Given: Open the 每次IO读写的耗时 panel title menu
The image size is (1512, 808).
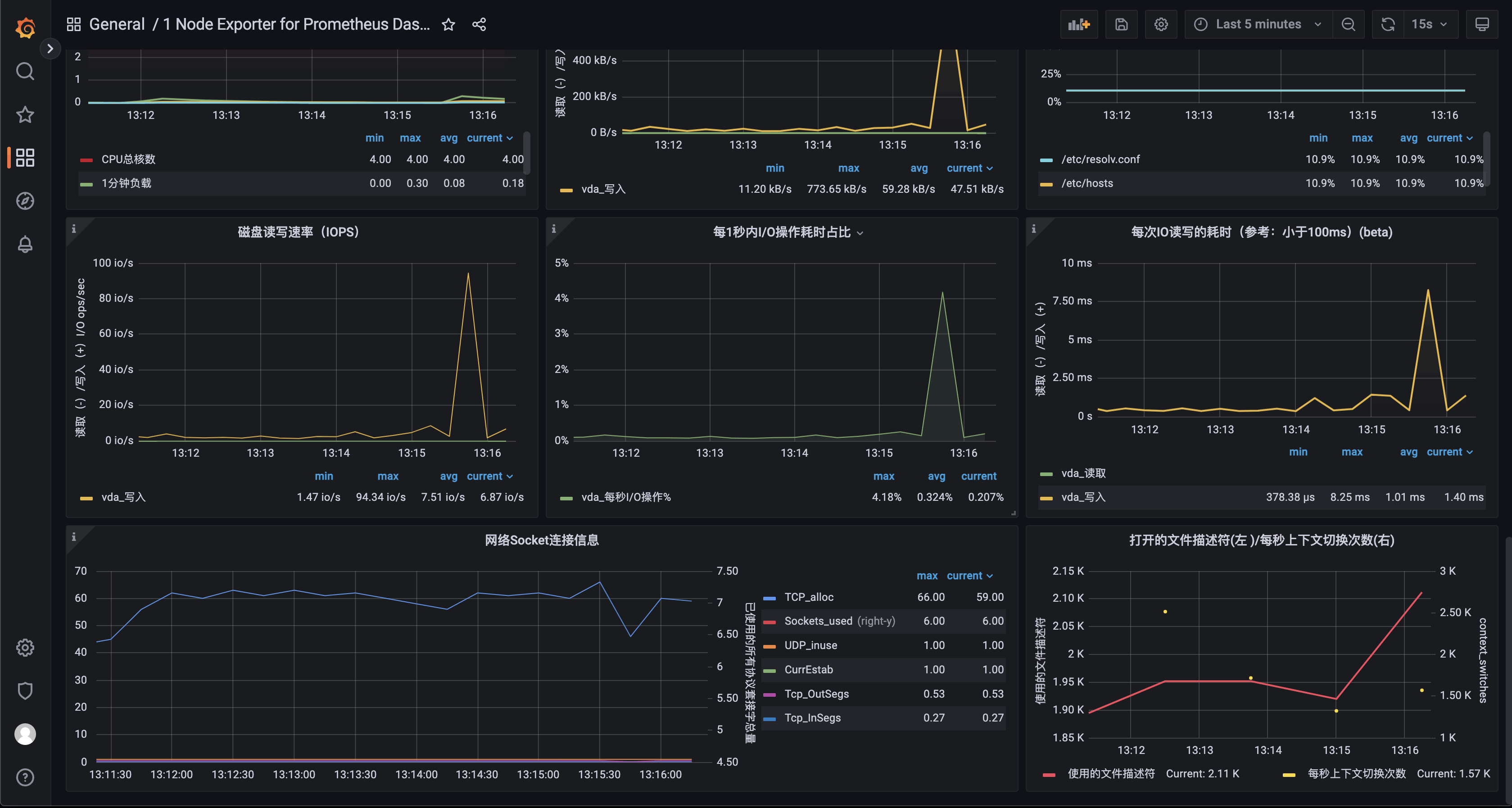Looking at the screenshot, I should [1261, 232].
